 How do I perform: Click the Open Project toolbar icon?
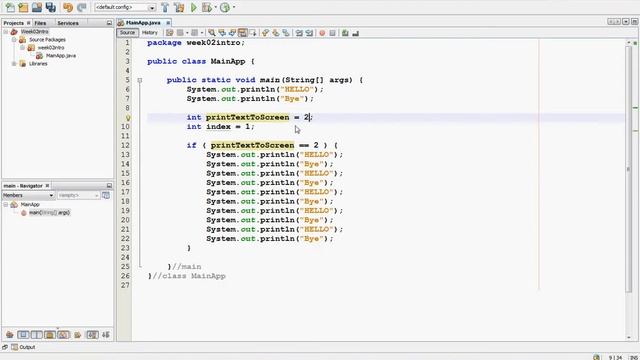coord(37,7)
